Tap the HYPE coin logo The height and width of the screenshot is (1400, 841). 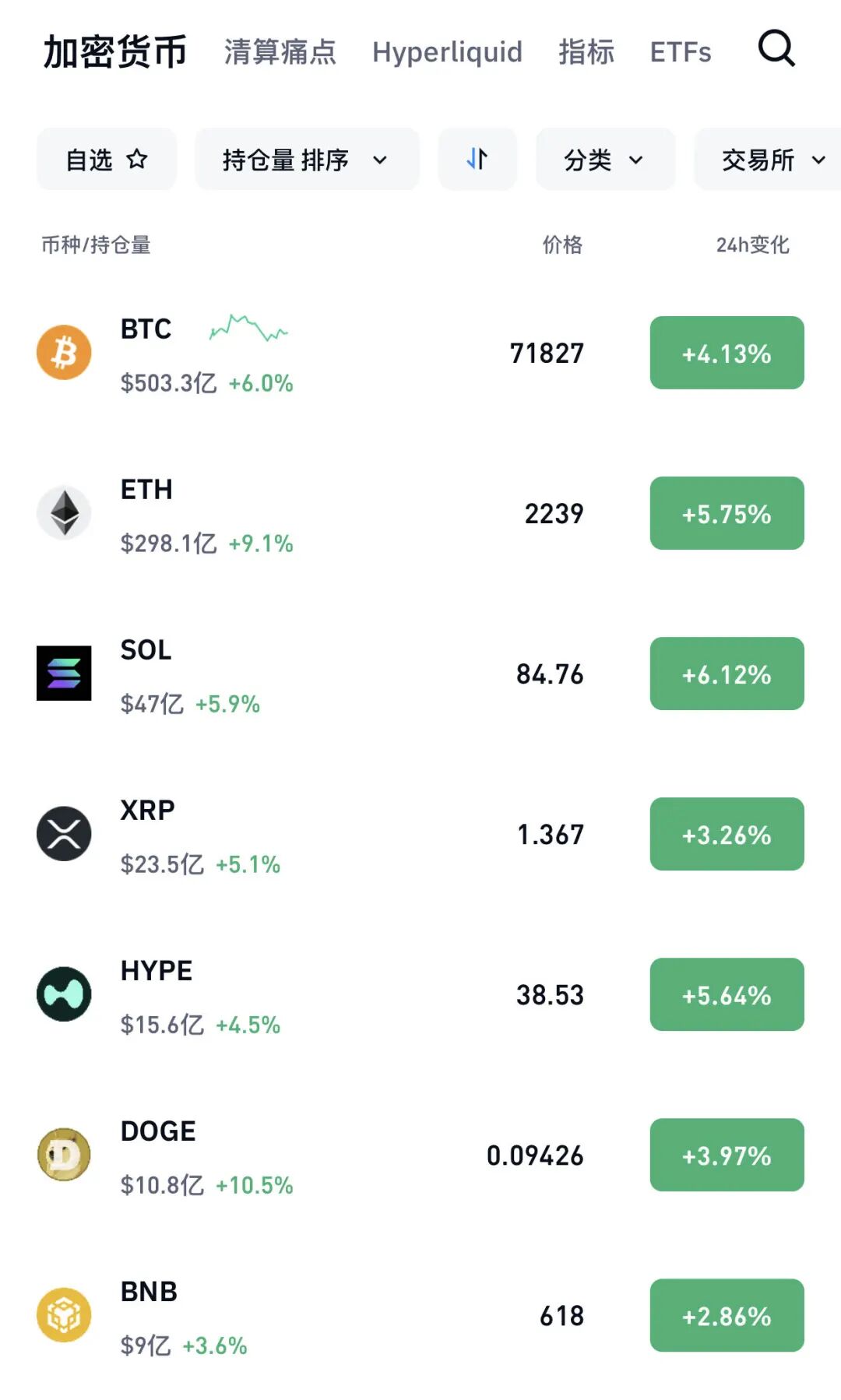(x=64, y=994)
